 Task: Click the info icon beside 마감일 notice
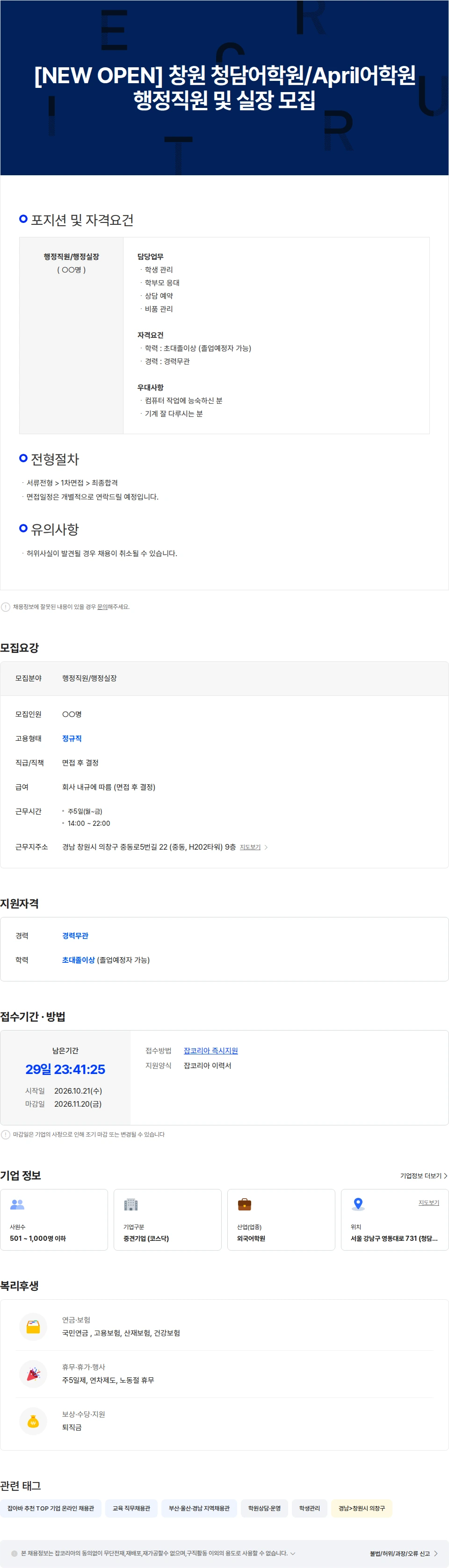[x=6, y=1135]
